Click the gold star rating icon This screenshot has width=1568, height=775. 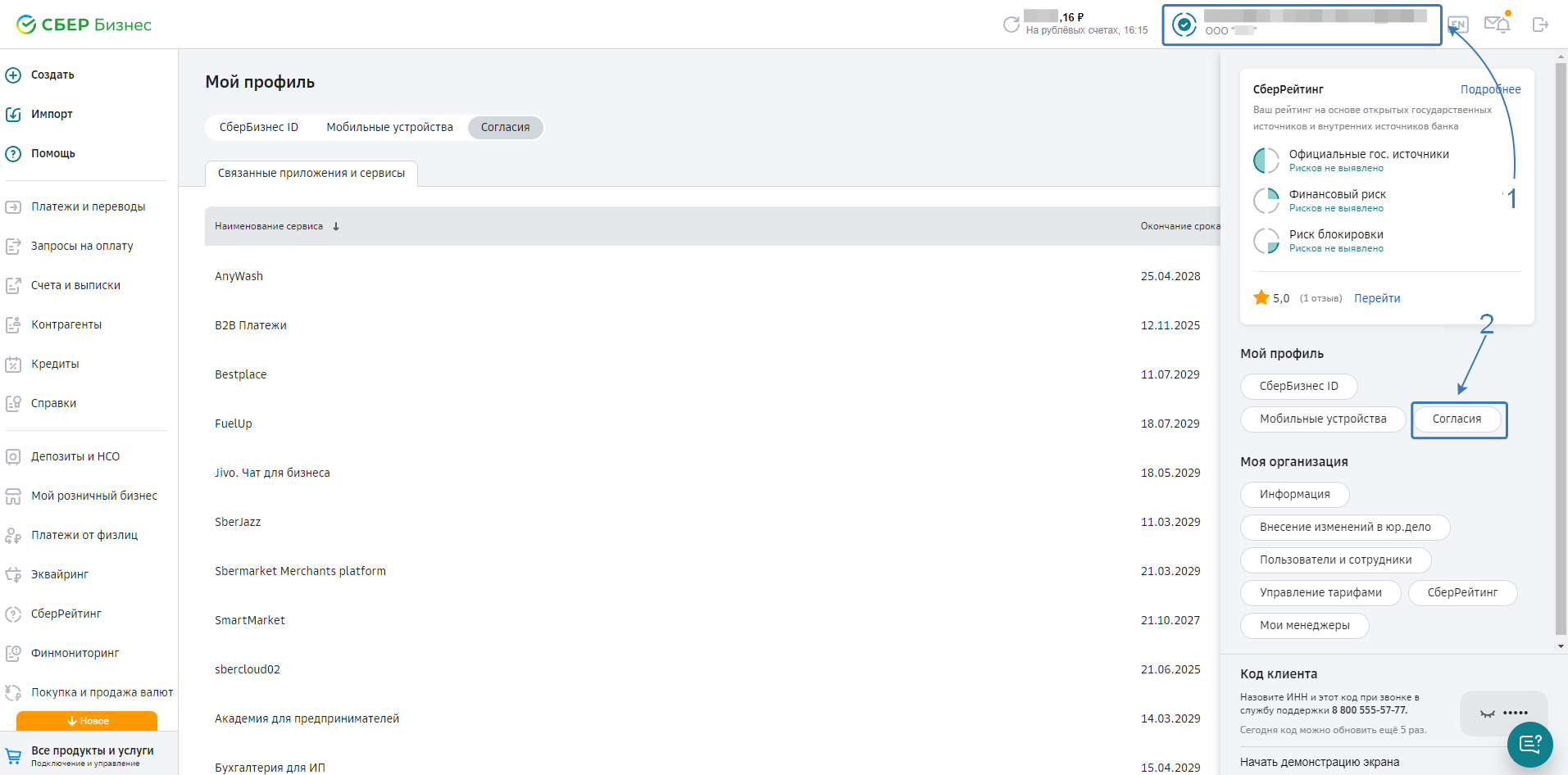point(1261,297)
